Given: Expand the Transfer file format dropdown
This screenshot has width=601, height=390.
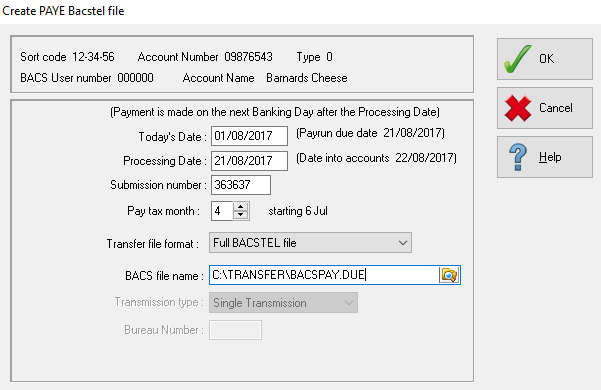Looking at the screenshot, I should (402, 243).
